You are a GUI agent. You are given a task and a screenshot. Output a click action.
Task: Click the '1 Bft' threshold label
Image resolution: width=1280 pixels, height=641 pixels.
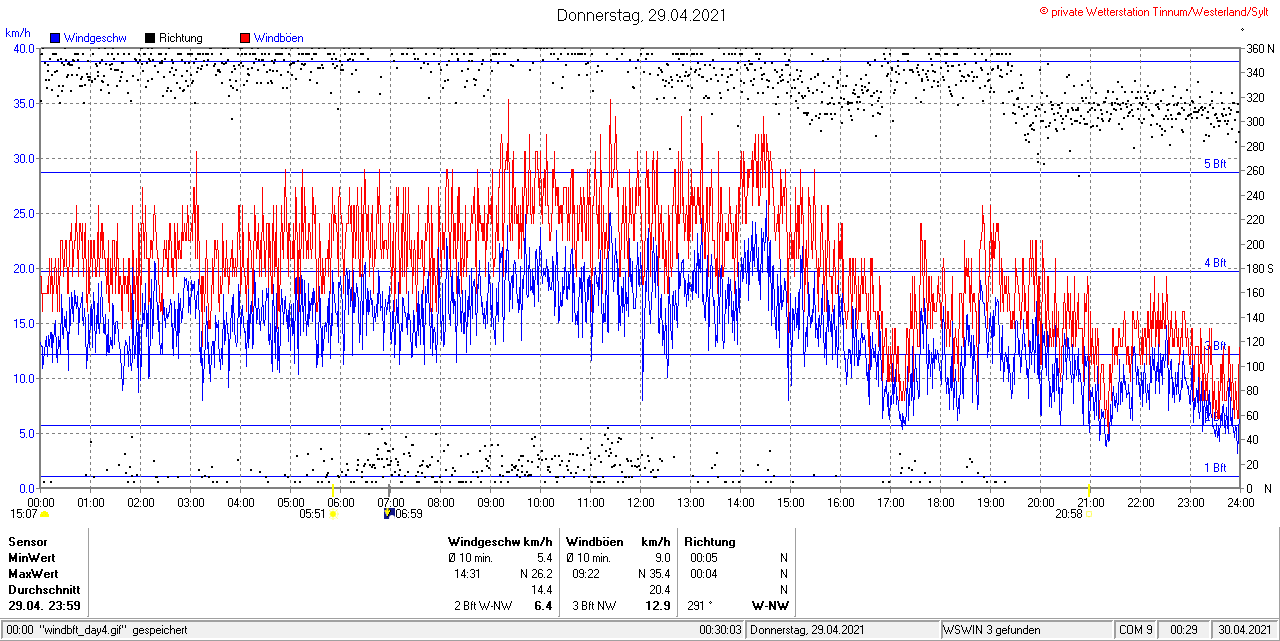pos(1214,468)
